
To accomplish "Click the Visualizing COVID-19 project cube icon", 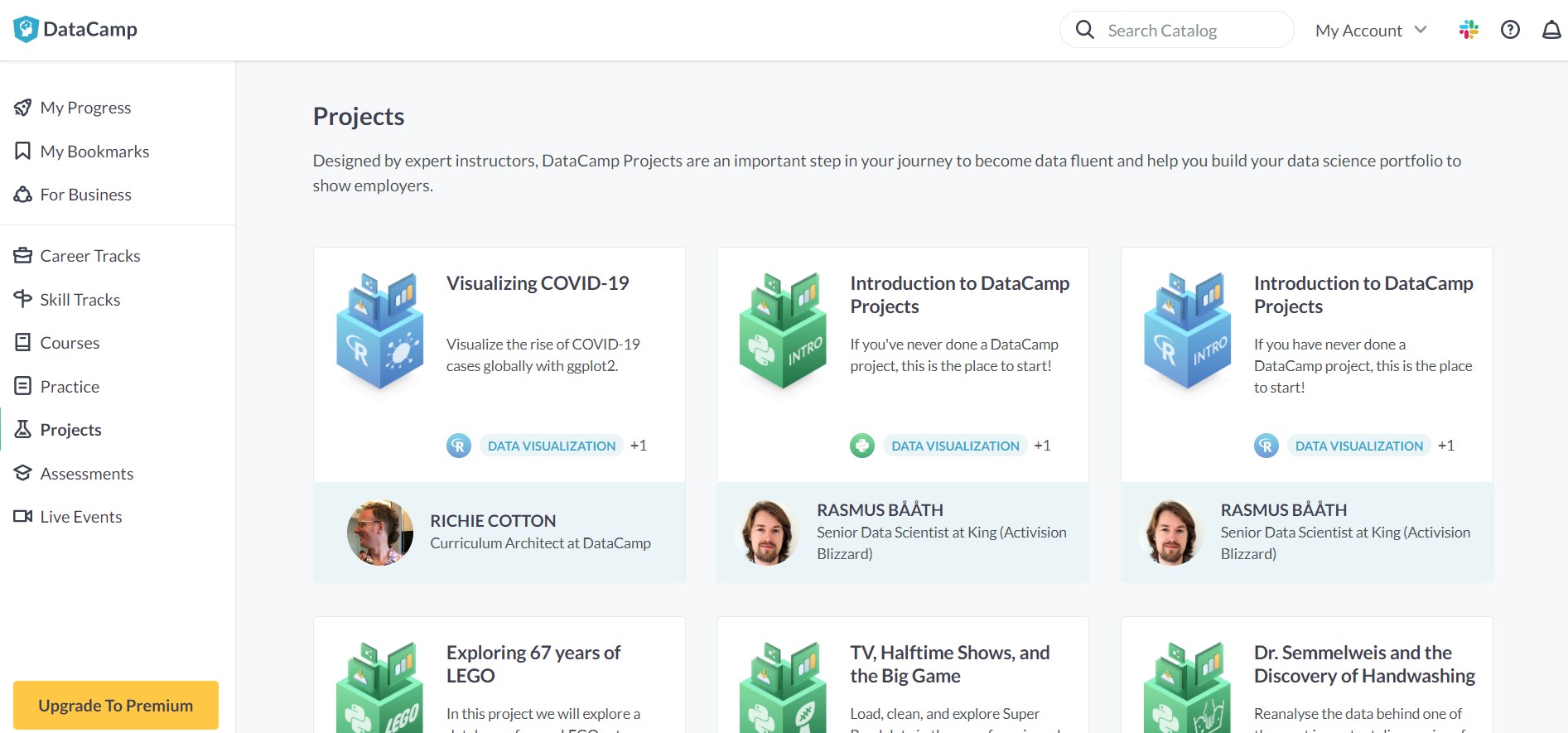I will (x=380, y=331).
